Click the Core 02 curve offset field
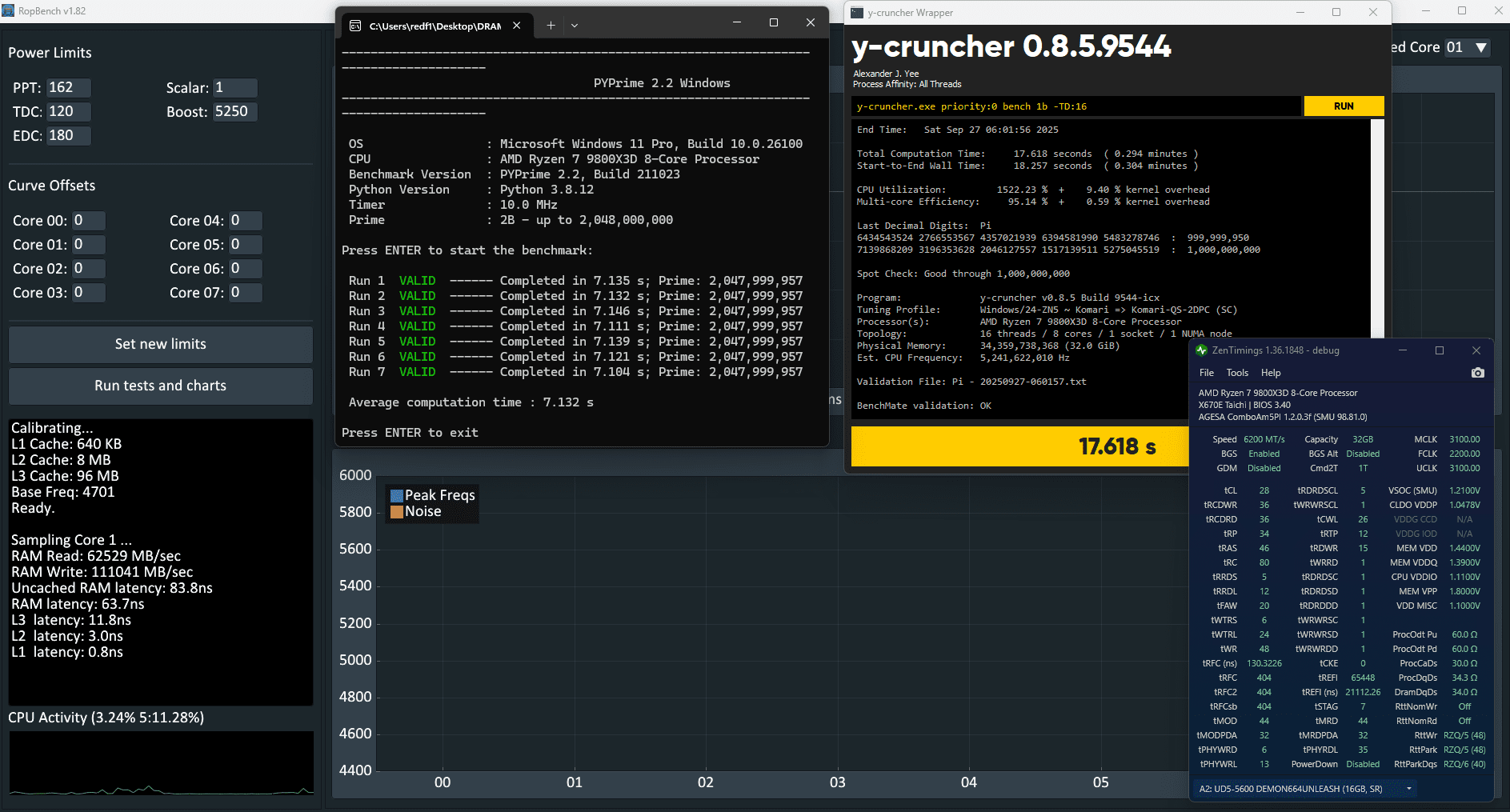 88,268
